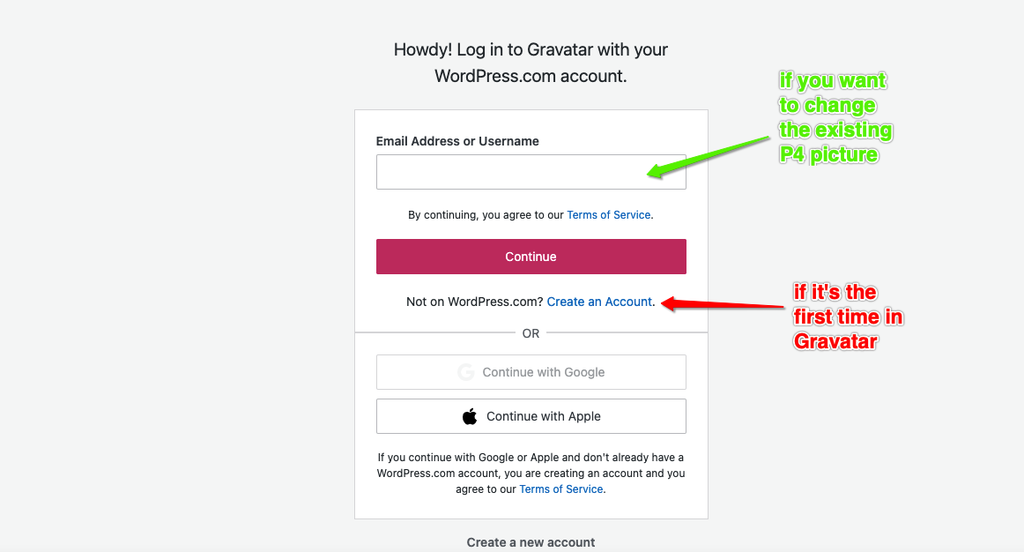Click the 'By continuing, you agree' text
Screen dimensions: 1024x552
click(x=485, y=215)
